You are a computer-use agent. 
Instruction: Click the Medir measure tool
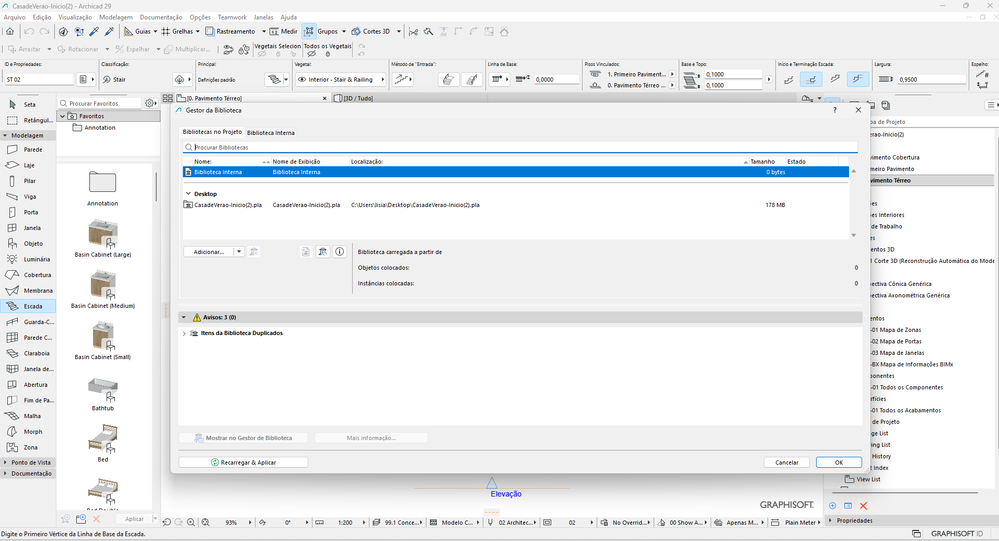point(284,31)
